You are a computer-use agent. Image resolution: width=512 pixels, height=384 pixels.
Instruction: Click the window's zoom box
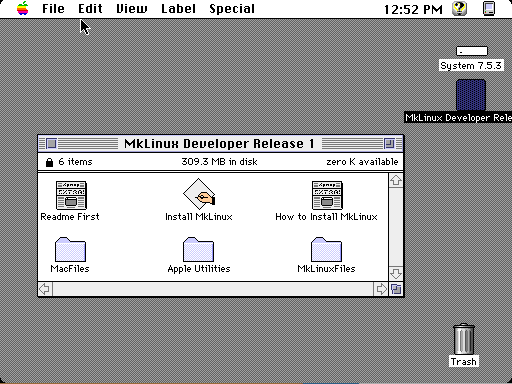389,144
